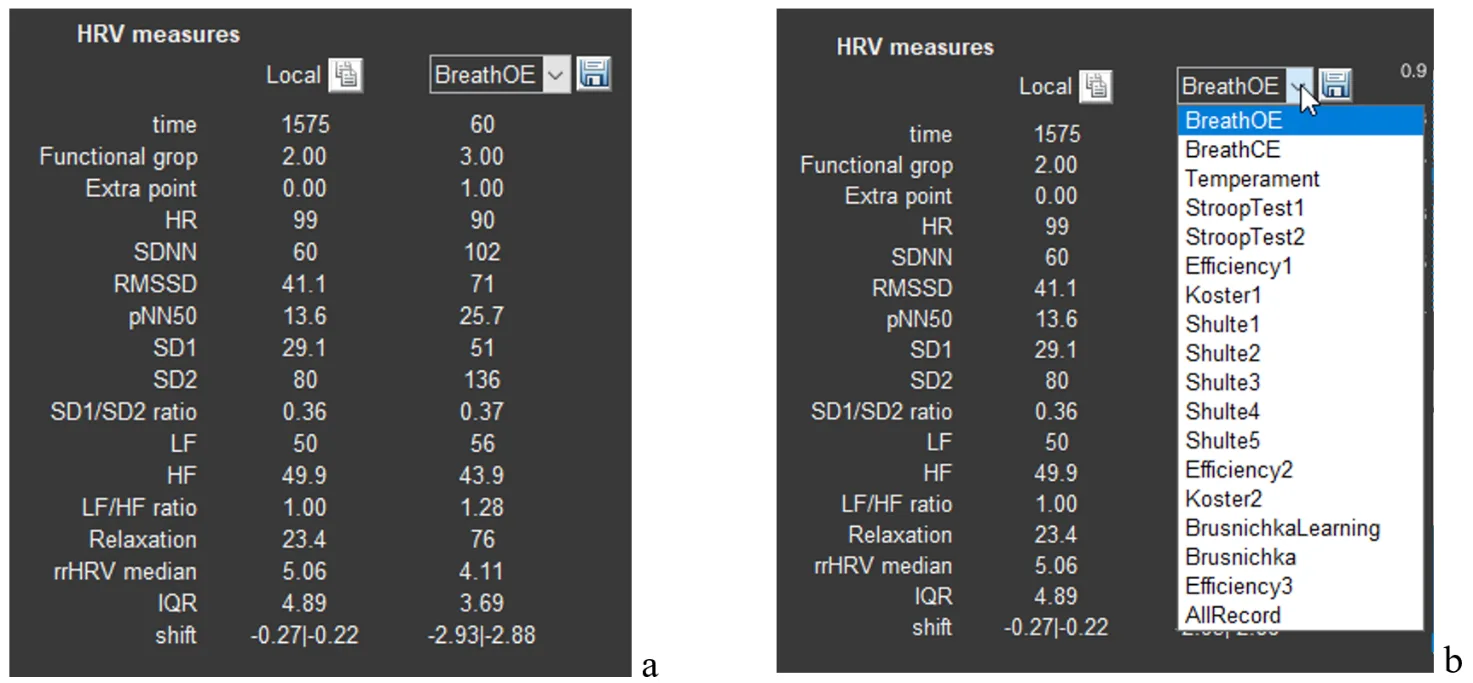This screenshot has width=1473, height=683.
Task: Select StroopTest1 from the list
Action: click(x=1244, y=208)
